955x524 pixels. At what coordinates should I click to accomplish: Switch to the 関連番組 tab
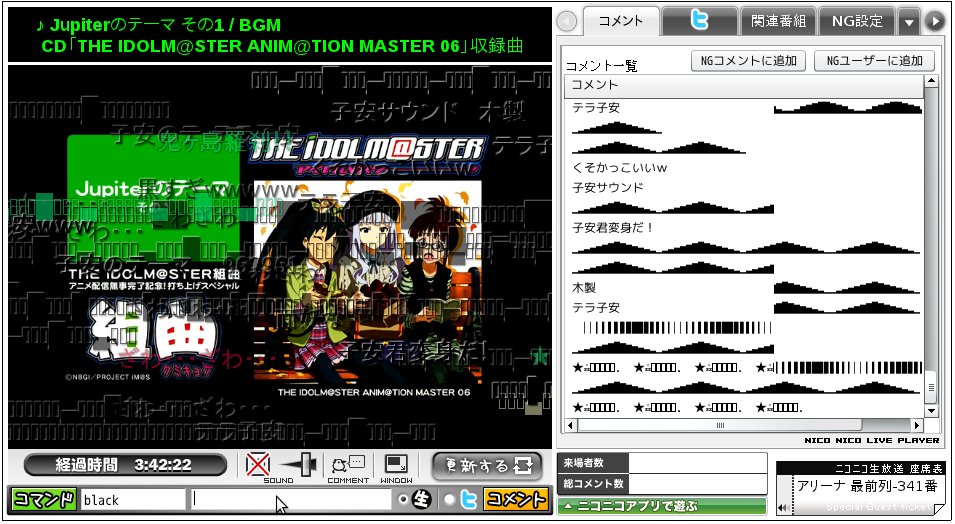[x=778, y=21]
